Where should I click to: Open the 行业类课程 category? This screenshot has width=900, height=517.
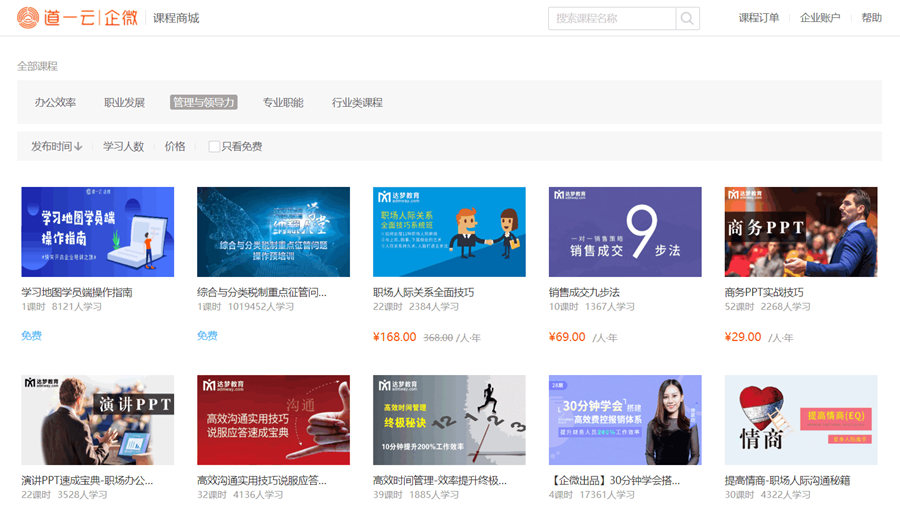[357, 103]
